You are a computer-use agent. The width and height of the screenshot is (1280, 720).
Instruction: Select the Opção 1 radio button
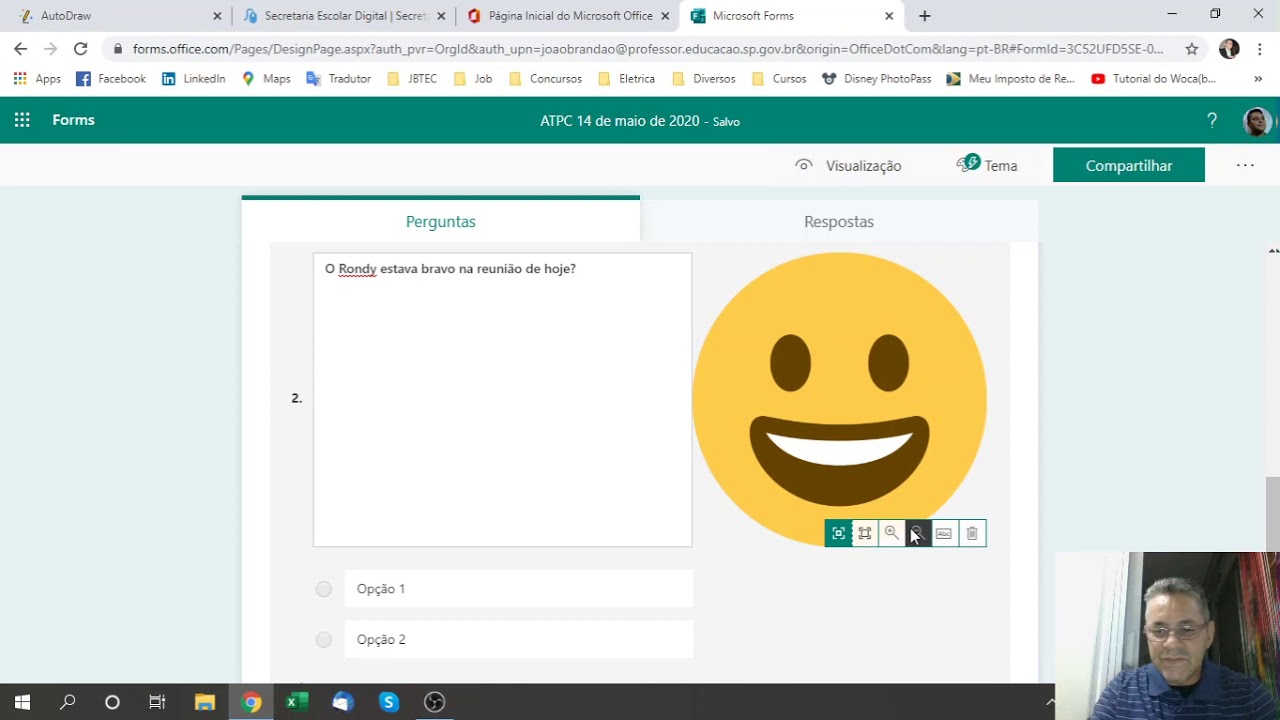pyautogui.click(x=323, y=589)
